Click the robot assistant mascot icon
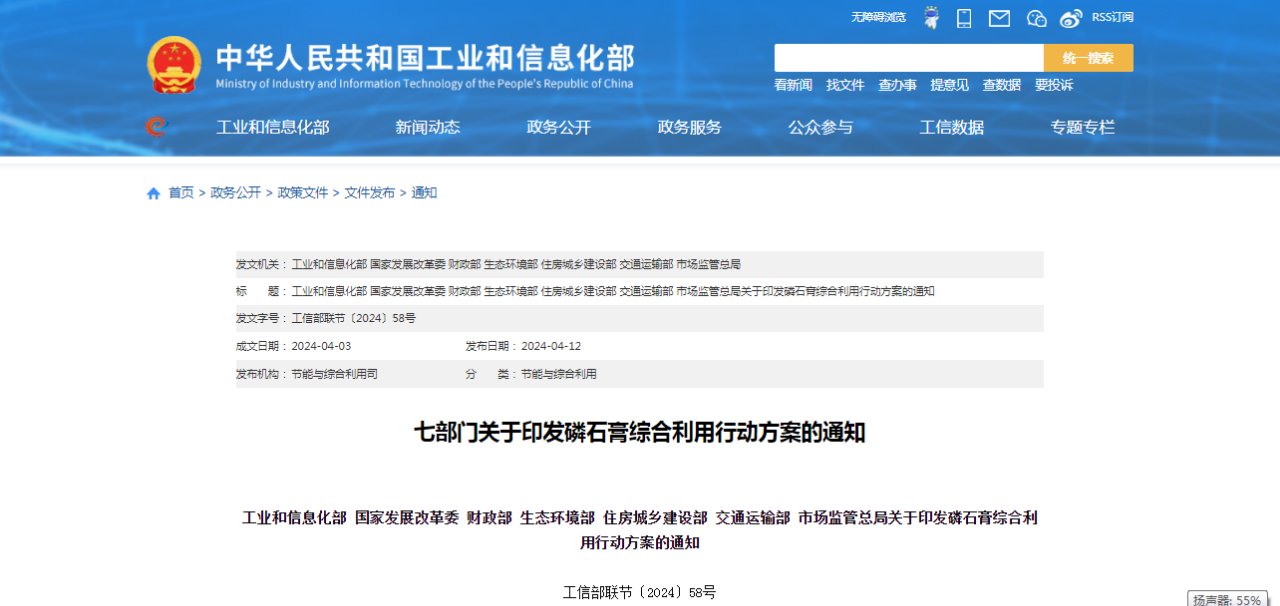 tap(931, 18)
